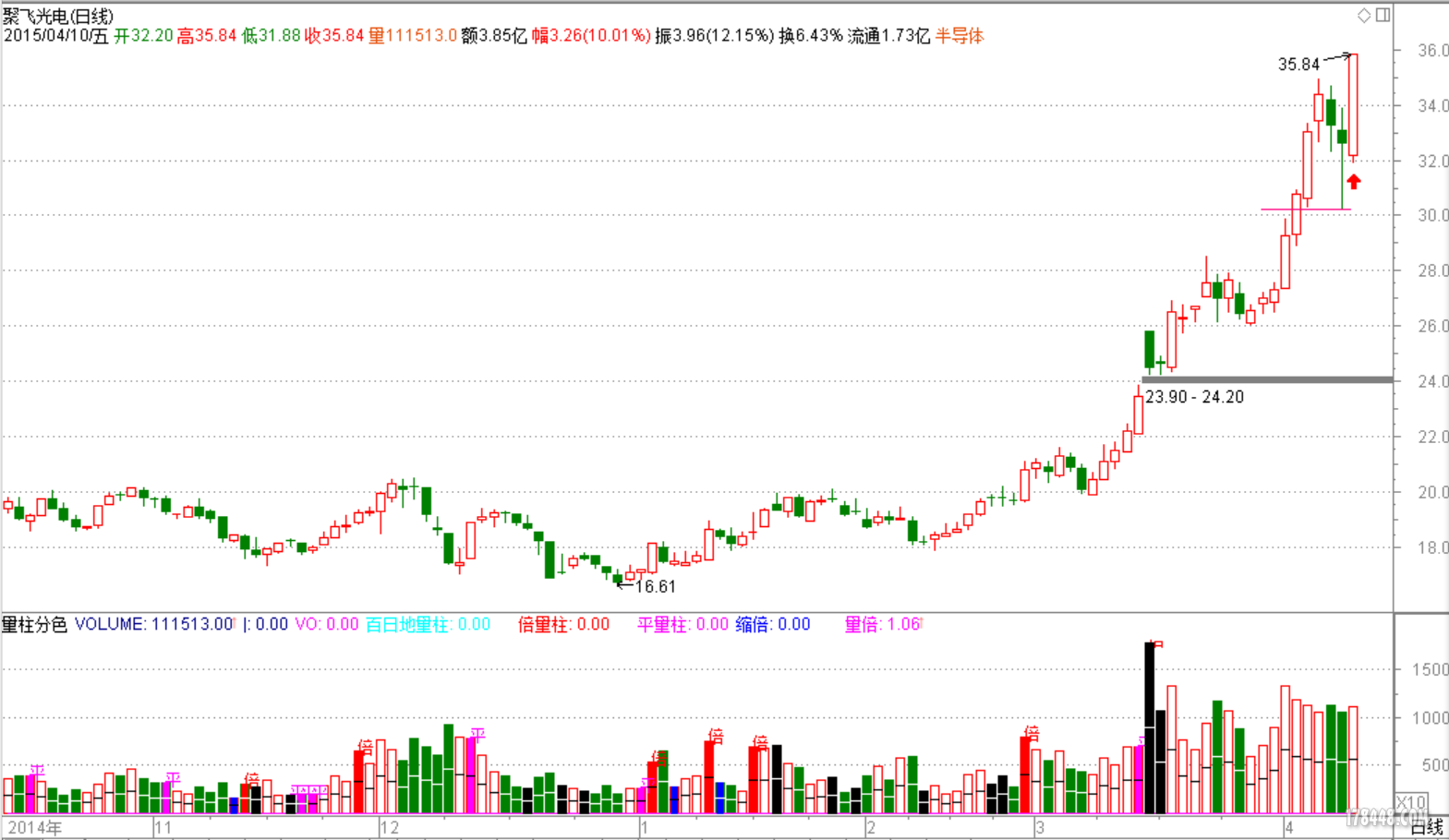Click the magenta horizontal line near 30.0

(x=1306, y=210)
